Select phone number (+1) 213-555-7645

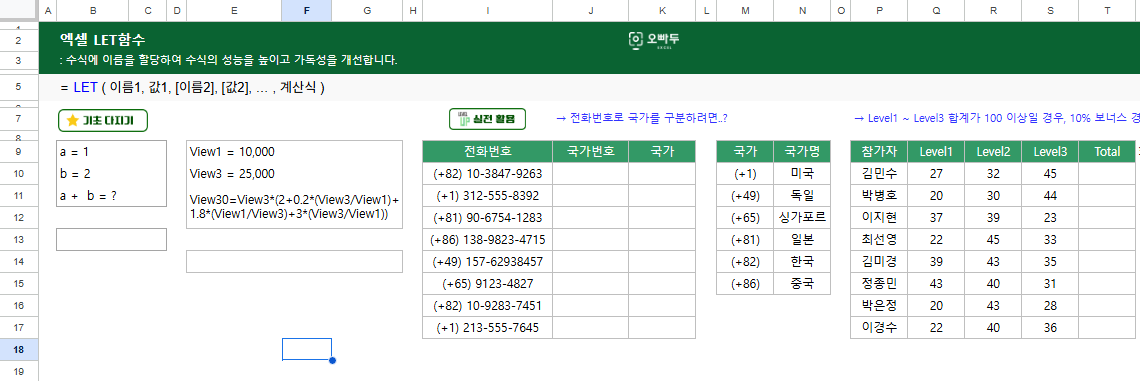coord(487,327)
